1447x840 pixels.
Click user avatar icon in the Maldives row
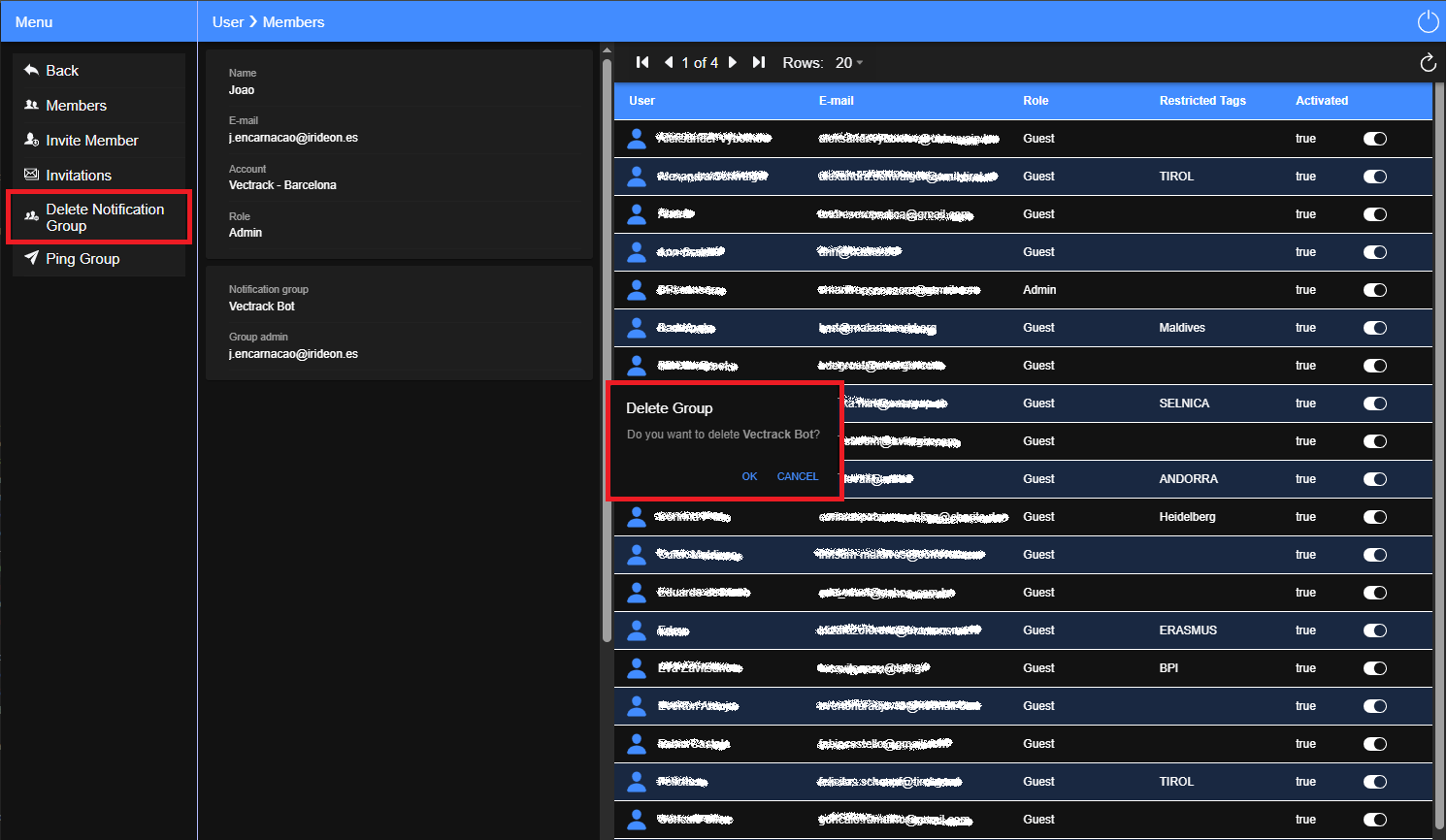coord(637,328)
